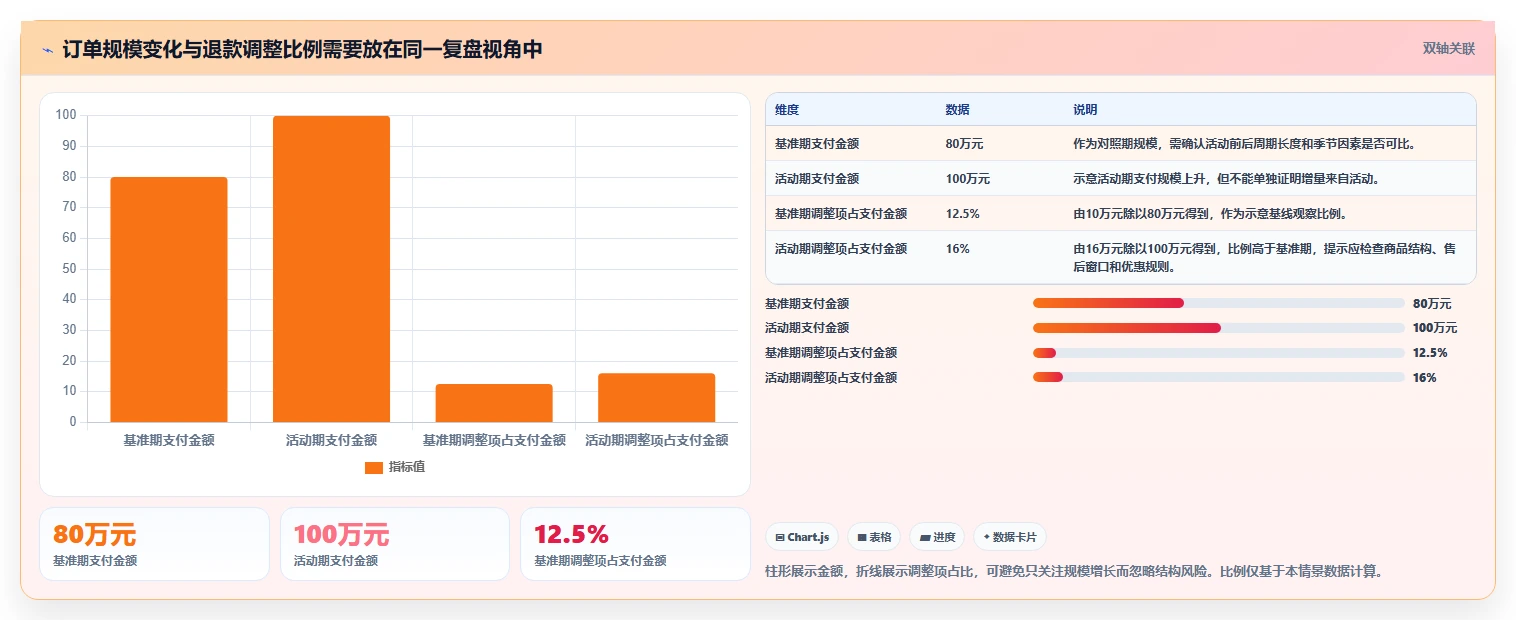The height and width of the screenshot is (620, 1516).
Task: Click the 基准期支付金额 row label in the table
Action: click(x=816, y=144)
